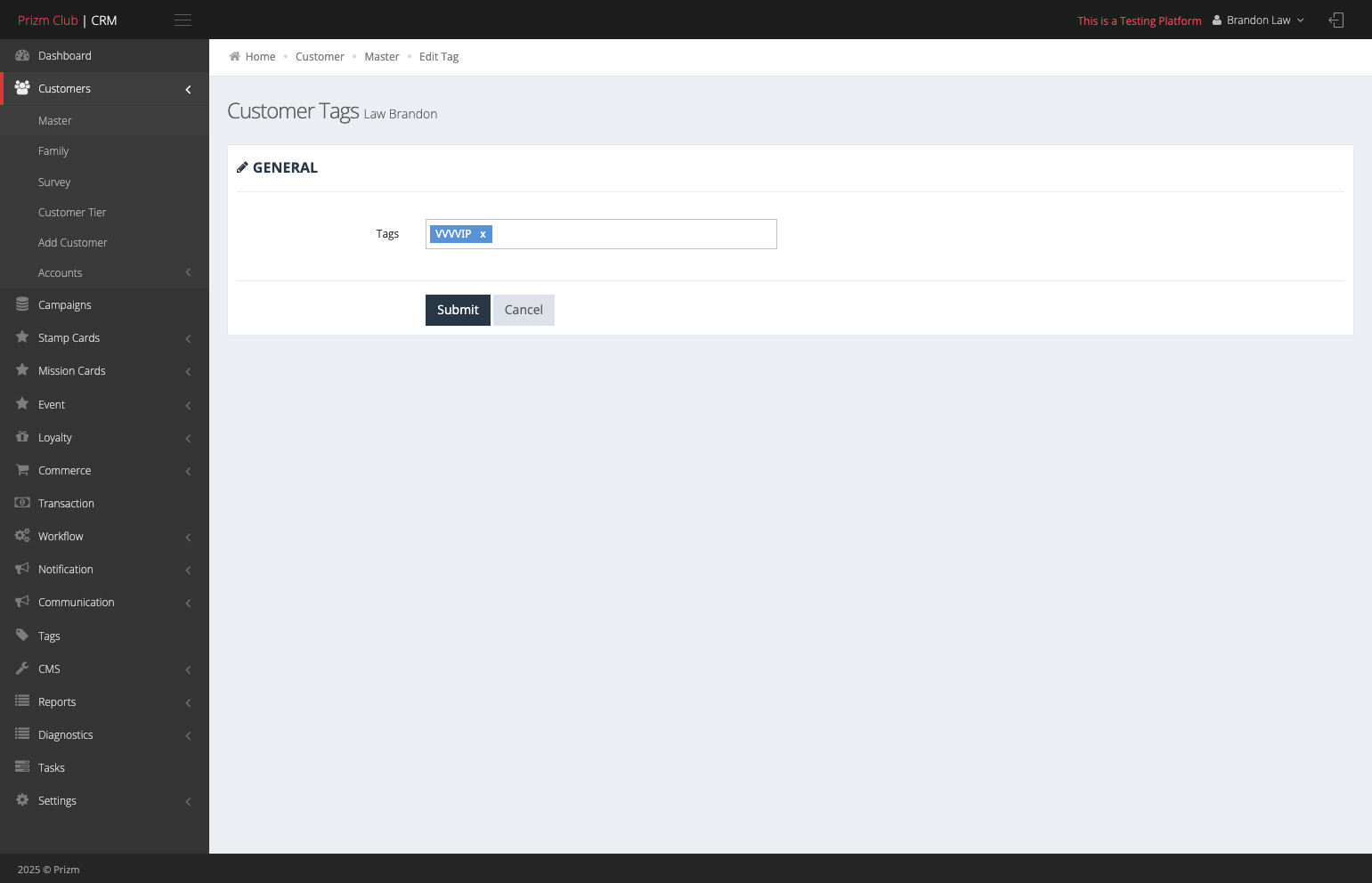Remove the VVVVIP tag

(x=483, y=234)
